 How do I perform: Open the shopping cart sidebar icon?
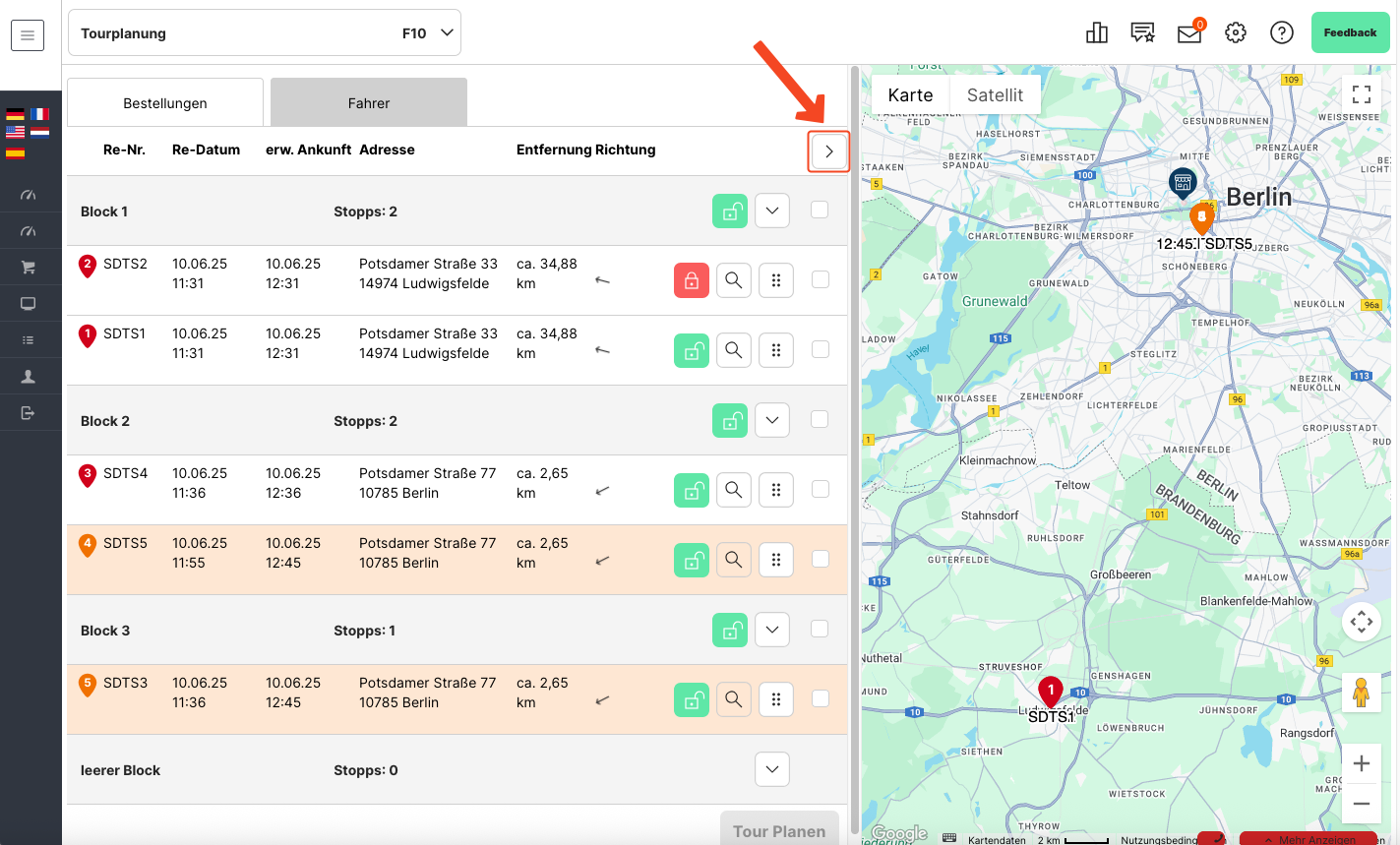click(x=28, y=267)
